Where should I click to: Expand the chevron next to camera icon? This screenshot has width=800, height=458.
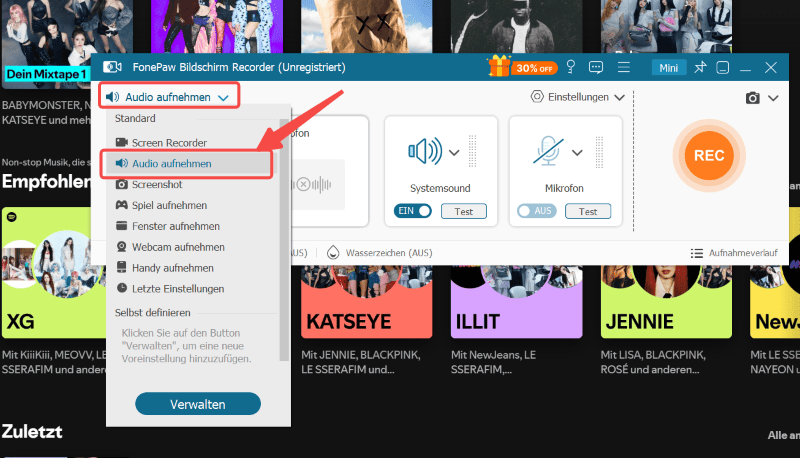click(x=773, y=98)
